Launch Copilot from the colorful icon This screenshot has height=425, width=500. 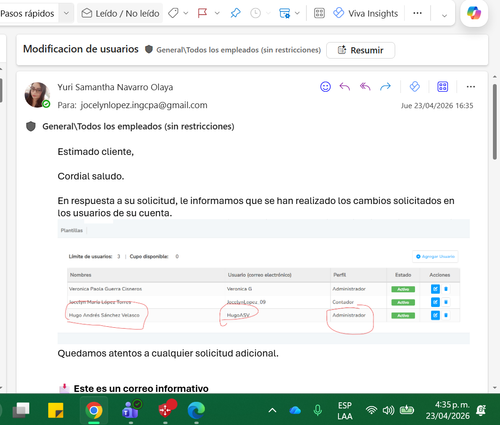(474, 13)
